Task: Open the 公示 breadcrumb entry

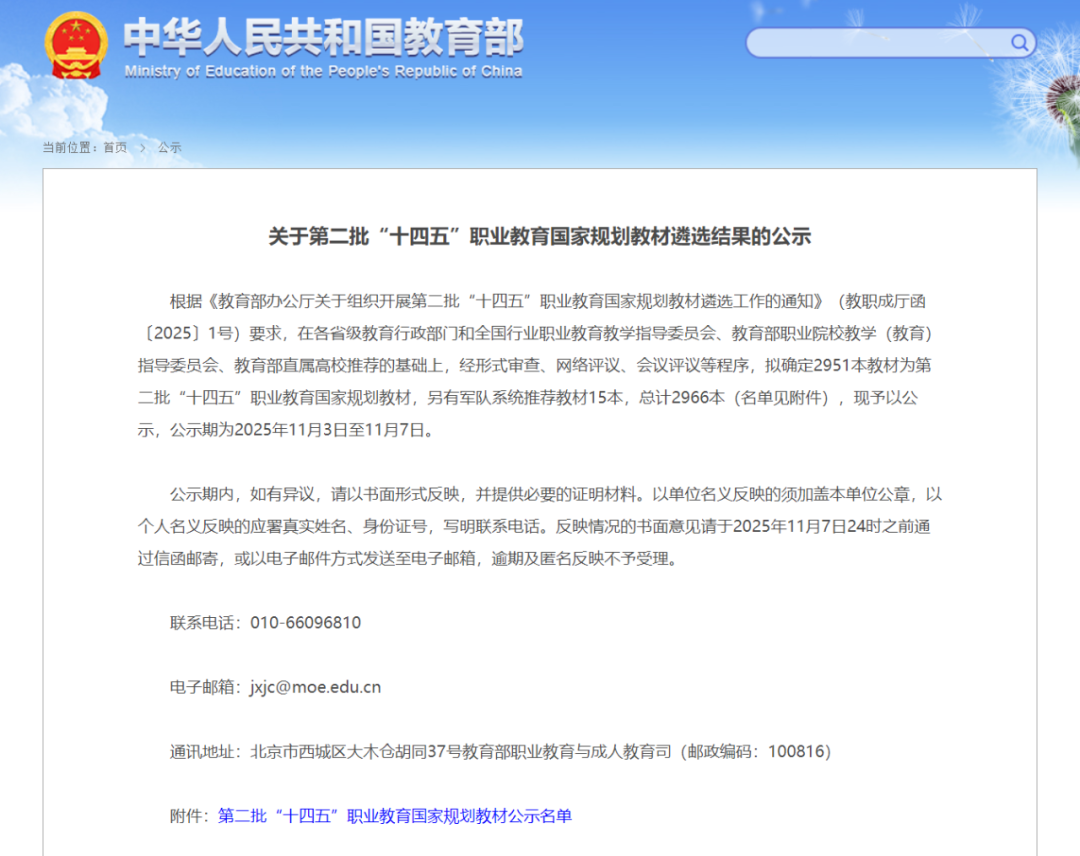Action: point(168,147)
